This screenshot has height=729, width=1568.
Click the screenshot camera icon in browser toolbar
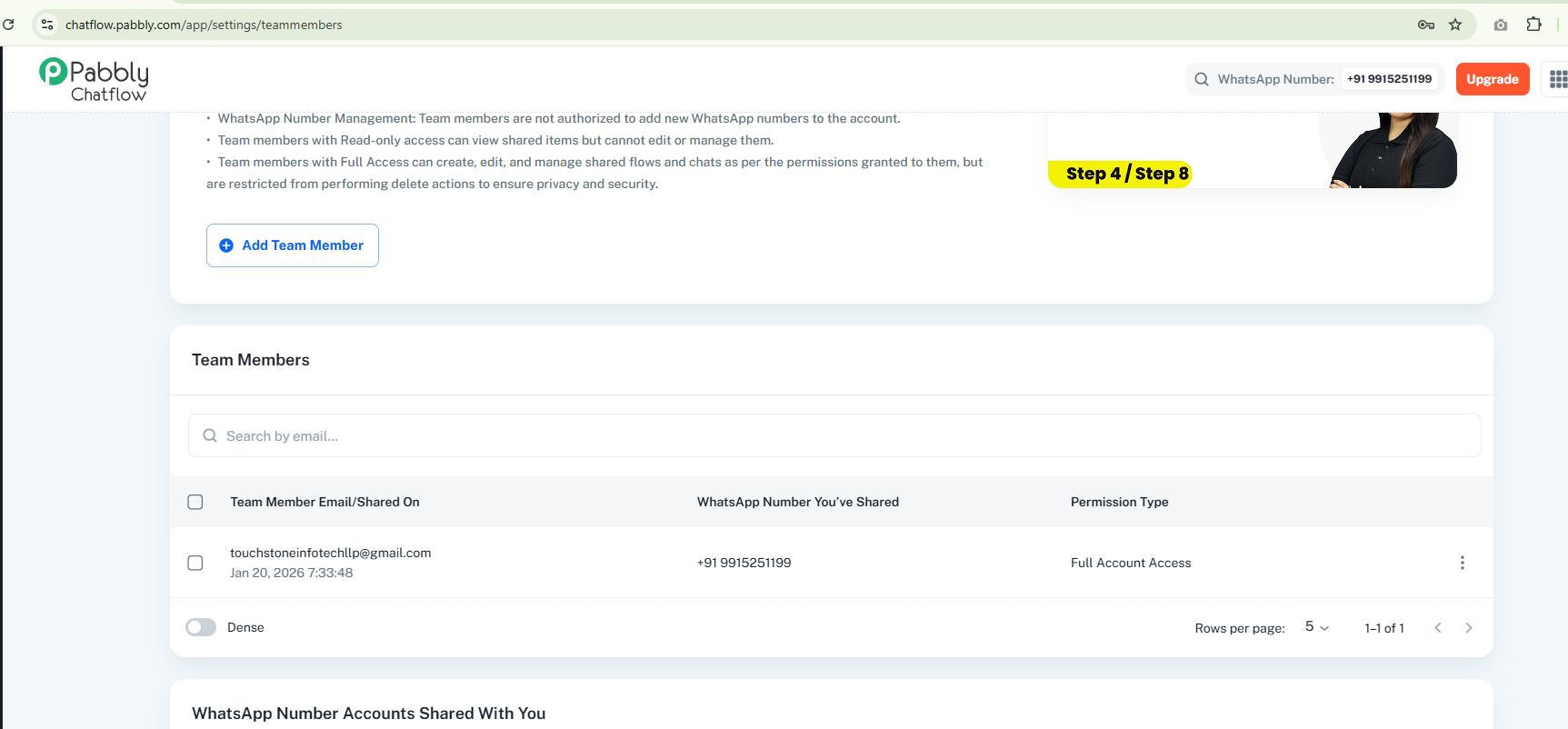click(1501, 25)
